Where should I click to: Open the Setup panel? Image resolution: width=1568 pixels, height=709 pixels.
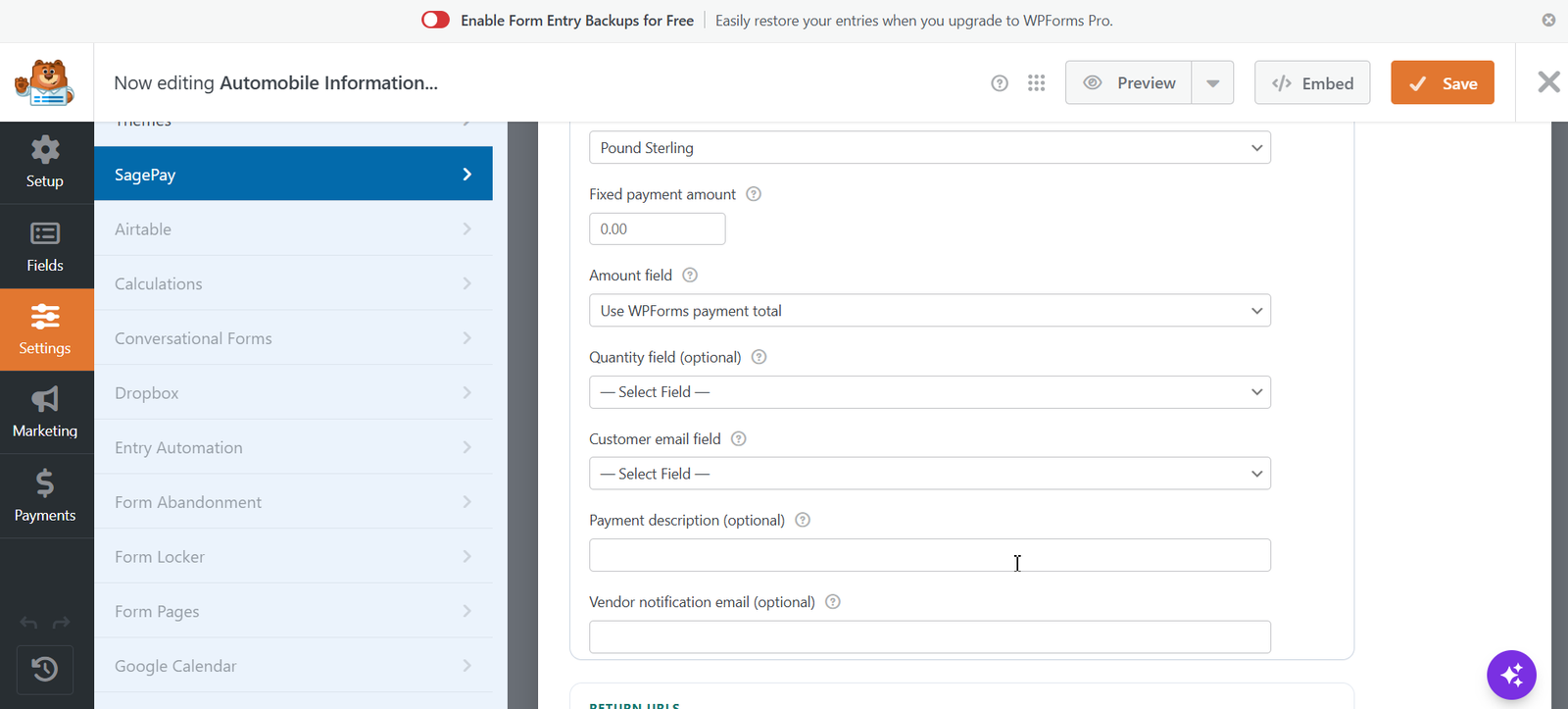coord(45,163)
